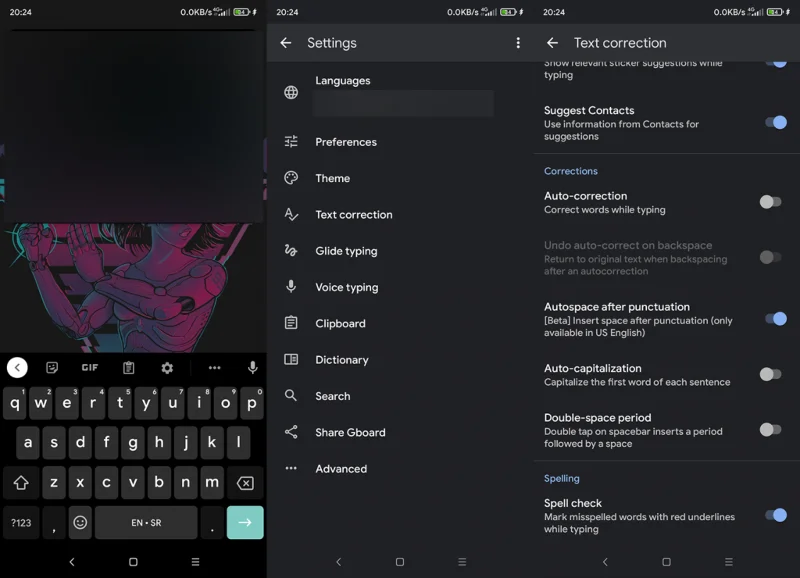Select the Glide typing menu item
Screen dimensions: 800x578
pyautogui.click(x=400, y=251)
